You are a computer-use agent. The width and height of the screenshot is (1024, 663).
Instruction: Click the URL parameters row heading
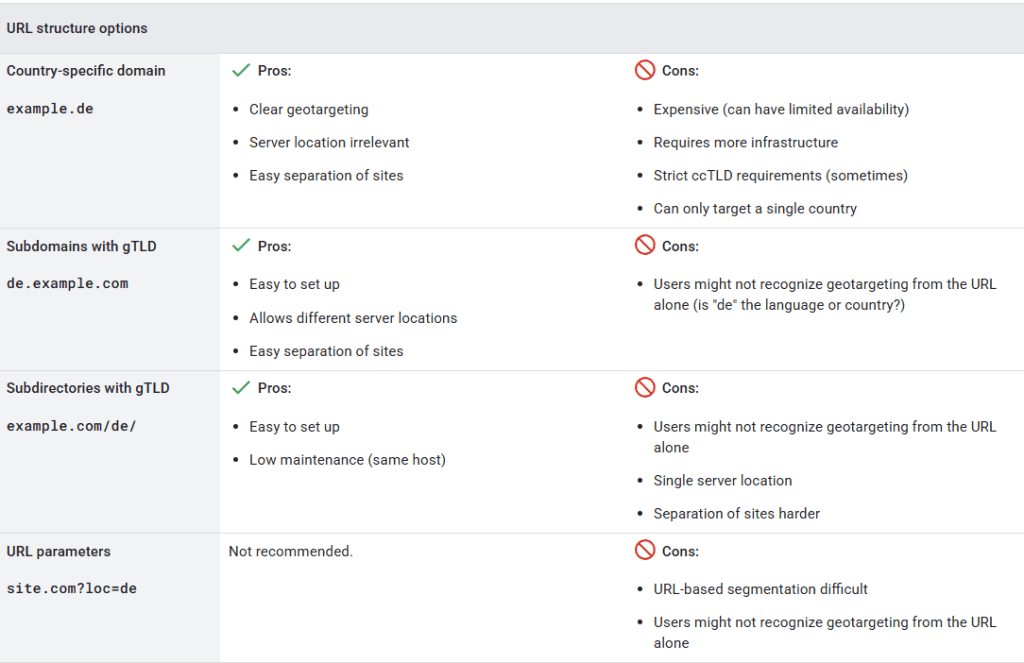[x=58, y=551]
